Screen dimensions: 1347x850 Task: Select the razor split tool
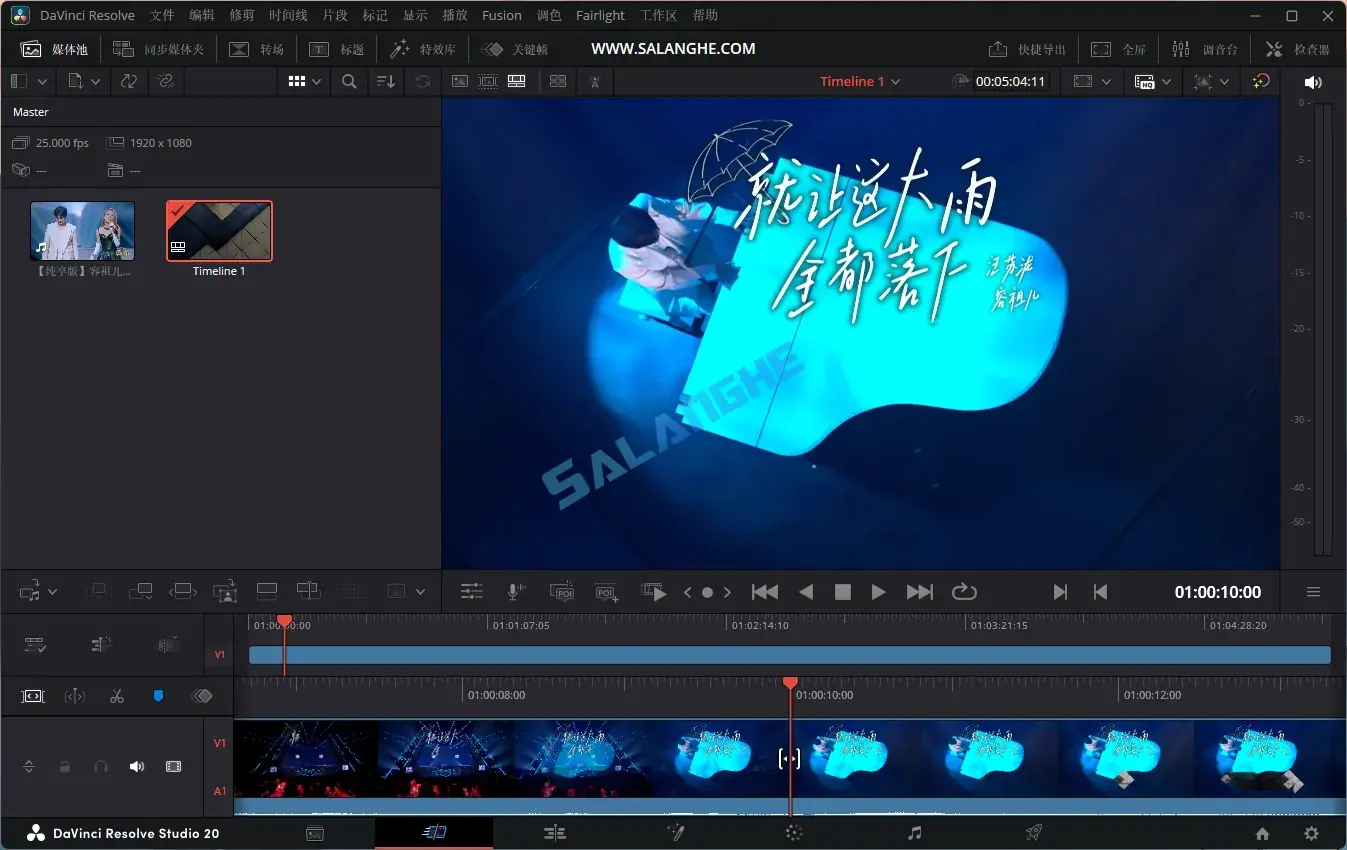(x=117, y=696)
